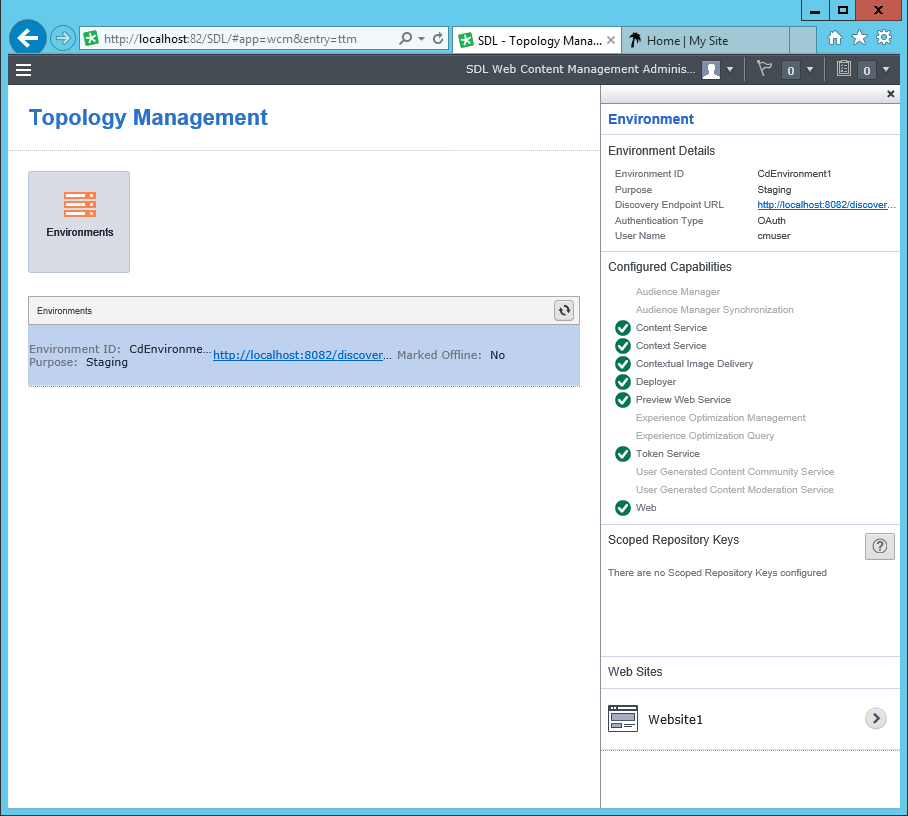Image resolution: width=908 pixels, height=816 pixels.
Task: Open the hamburger navigation menu
Action: 23,70
